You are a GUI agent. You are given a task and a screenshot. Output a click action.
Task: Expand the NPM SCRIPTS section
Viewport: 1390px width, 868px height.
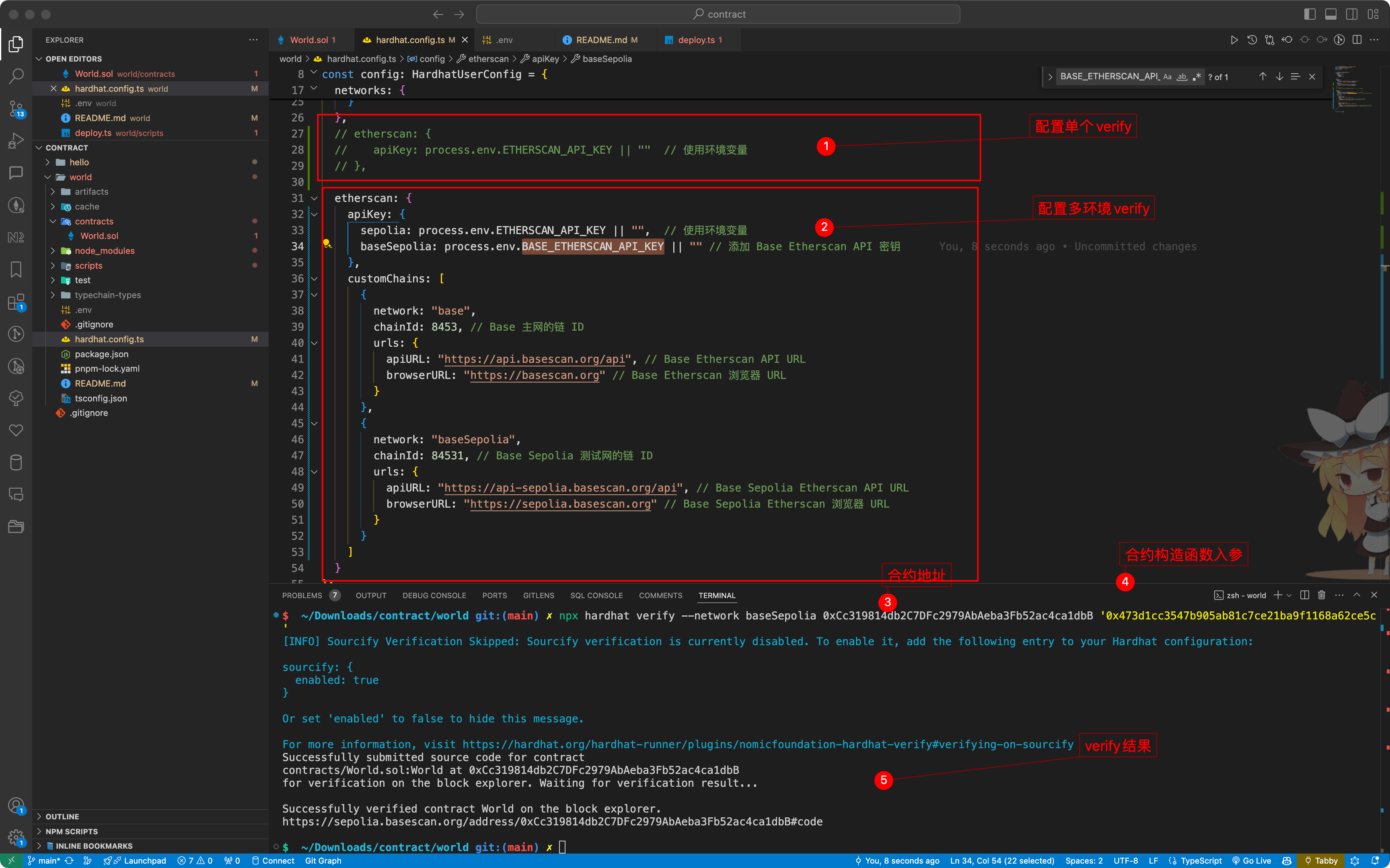(39, 831)
